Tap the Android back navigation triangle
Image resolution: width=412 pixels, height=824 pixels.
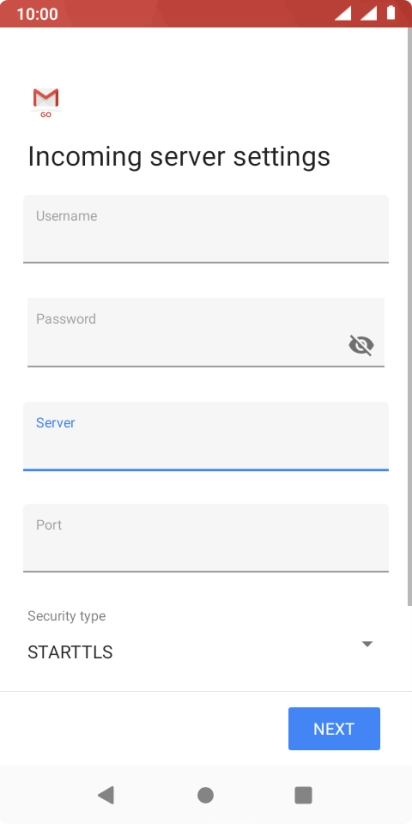pos(106,795)
